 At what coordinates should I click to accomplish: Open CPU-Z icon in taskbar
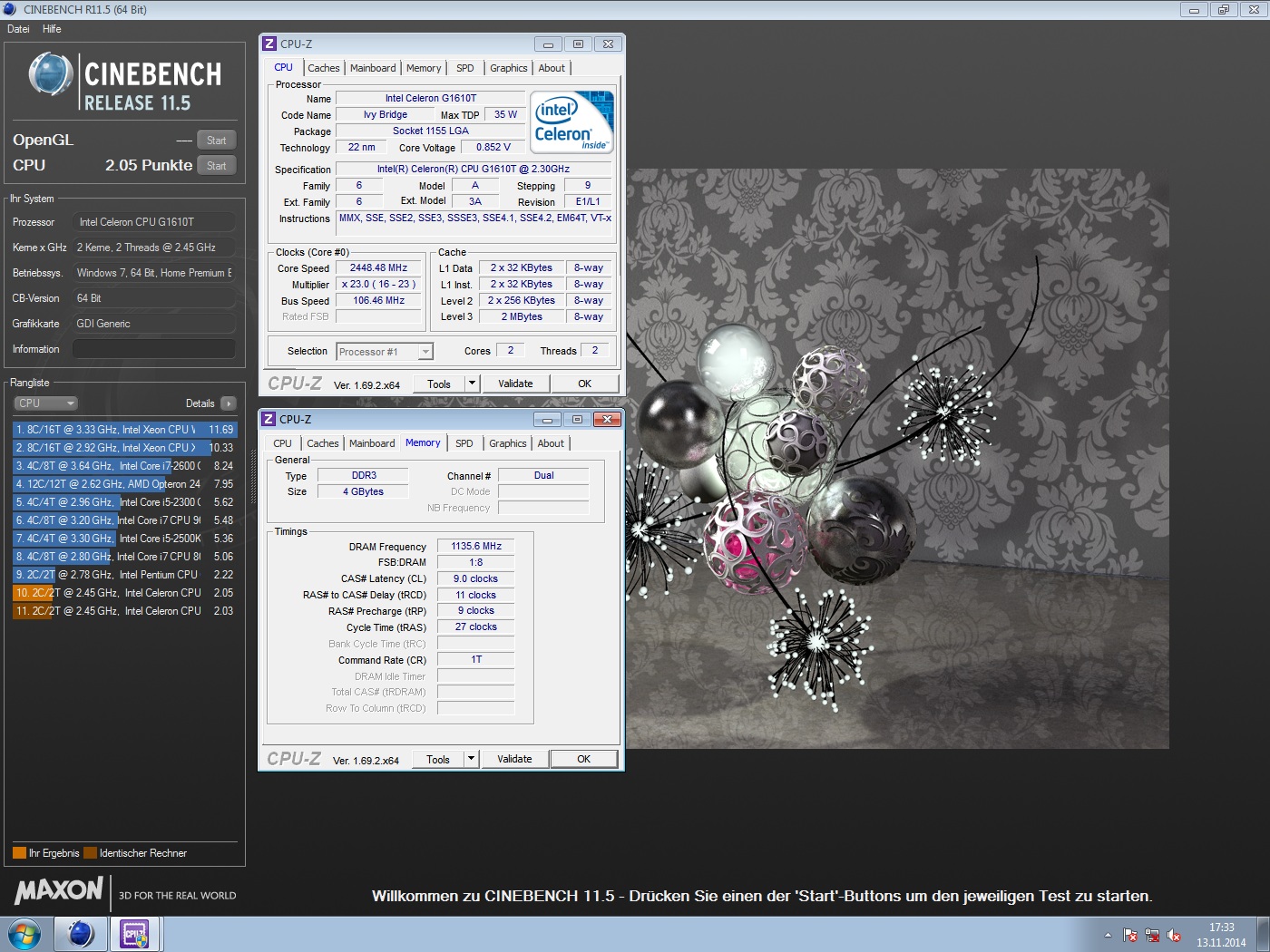(135, 933)
